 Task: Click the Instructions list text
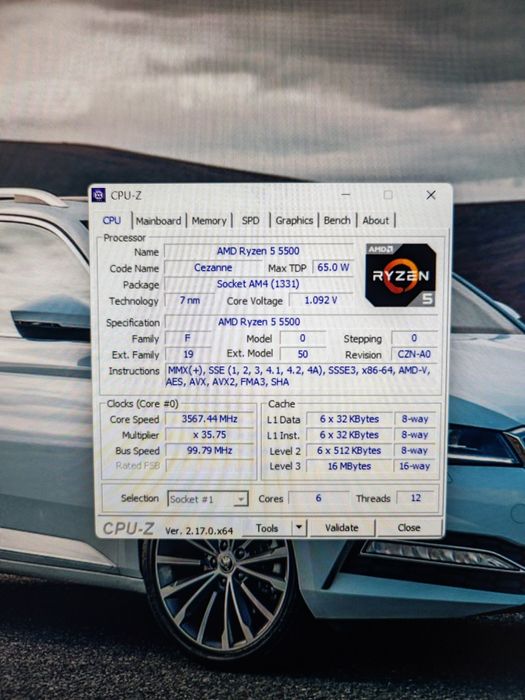pos(299,376)
